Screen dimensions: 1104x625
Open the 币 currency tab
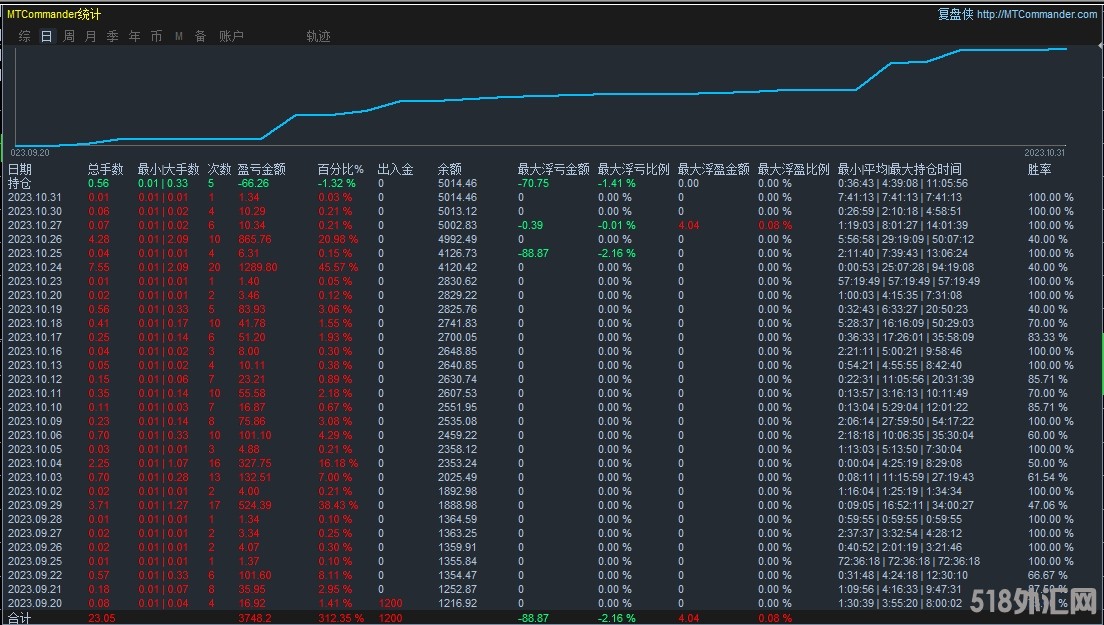click(x=156, y=36)
